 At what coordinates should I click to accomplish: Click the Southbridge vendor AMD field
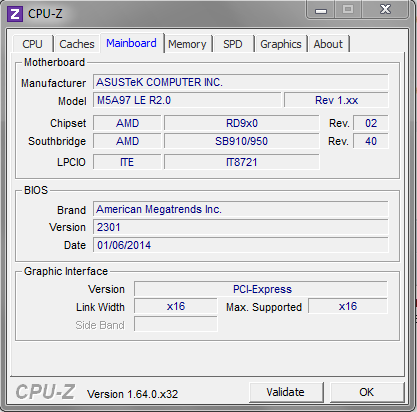[x=127, y=141]
